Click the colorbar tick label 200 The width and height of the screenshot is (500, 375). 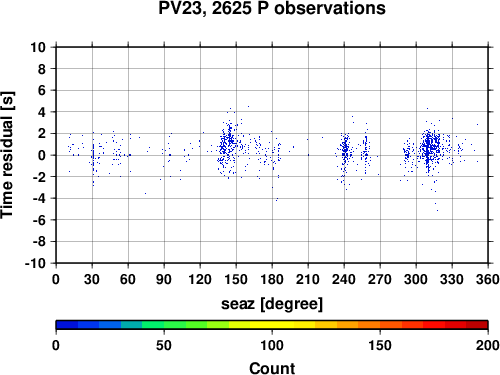pyautogui.click(x=488, y=345)
